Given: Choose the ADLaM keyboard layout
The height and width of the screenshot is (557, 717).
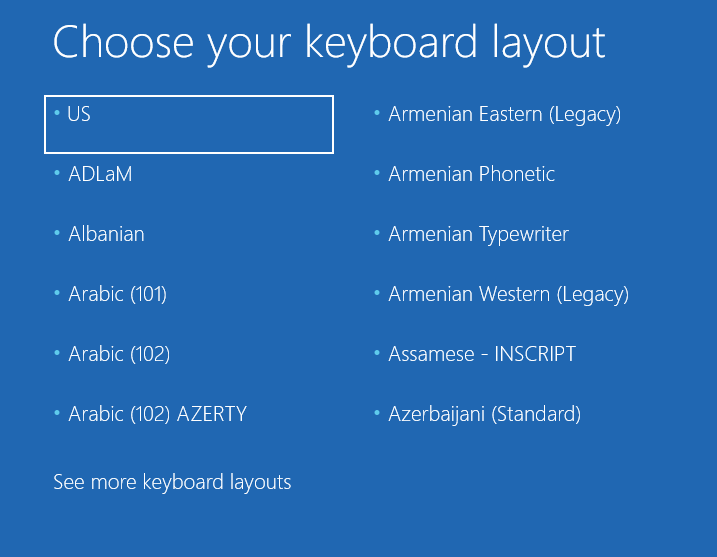Looking at the screenshot, I should pyautogui.click(x=100, y=174).
